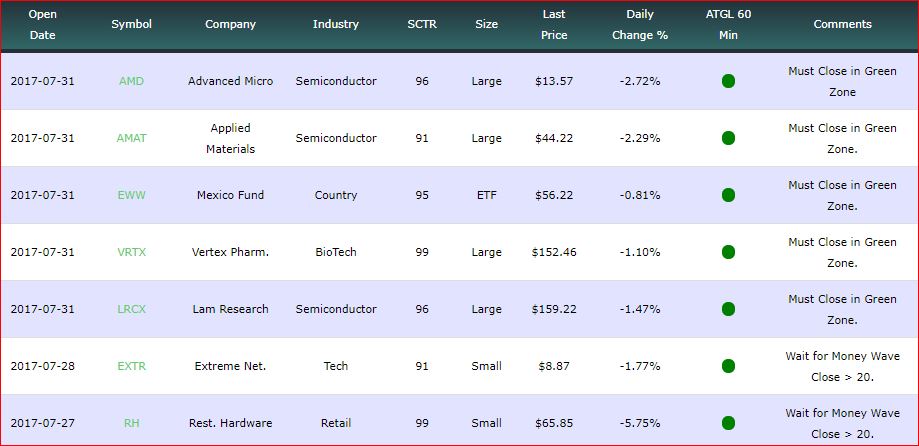
Task: Click the -1.10% daily change value
Action: click(640, 252)
